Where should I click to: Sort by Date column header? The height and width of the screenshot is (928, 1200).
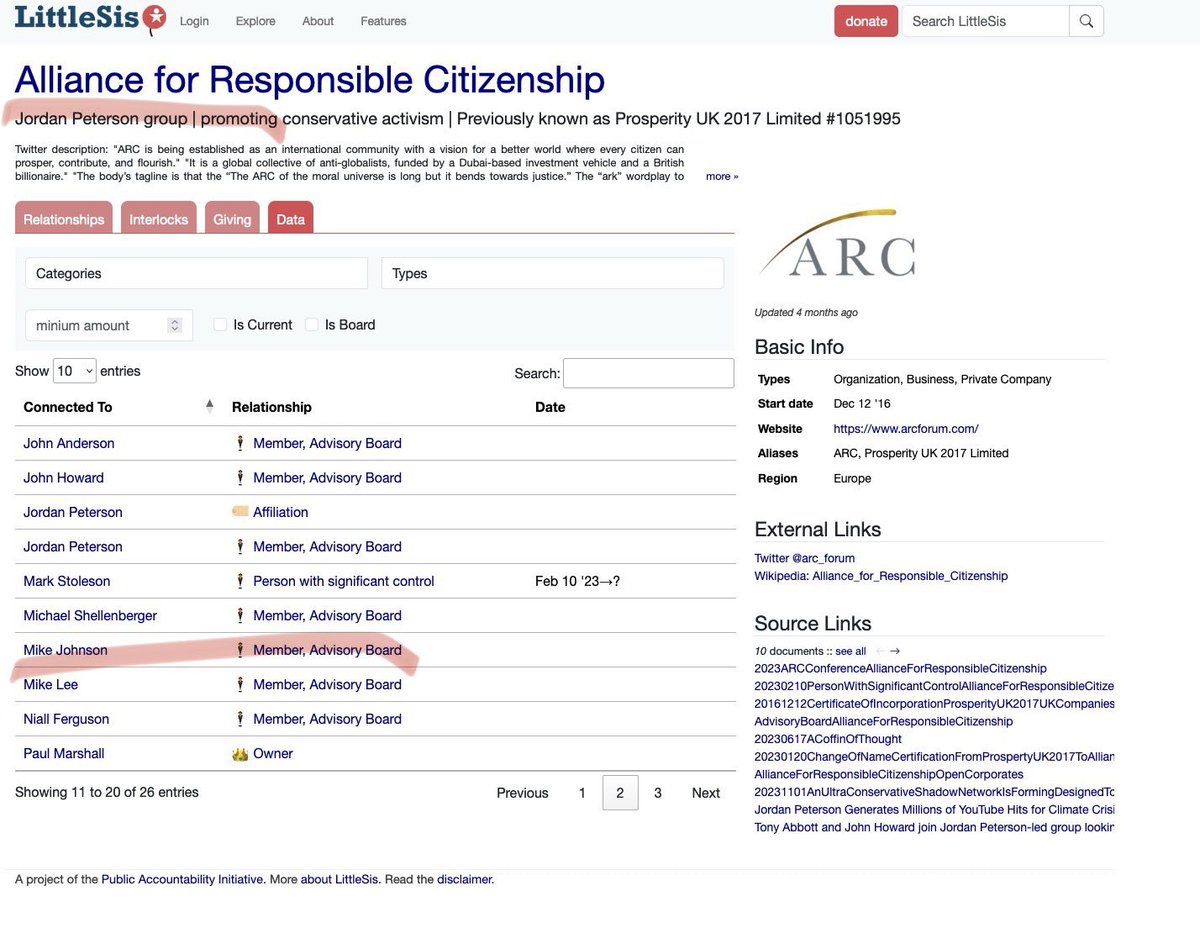pos(550,407)
